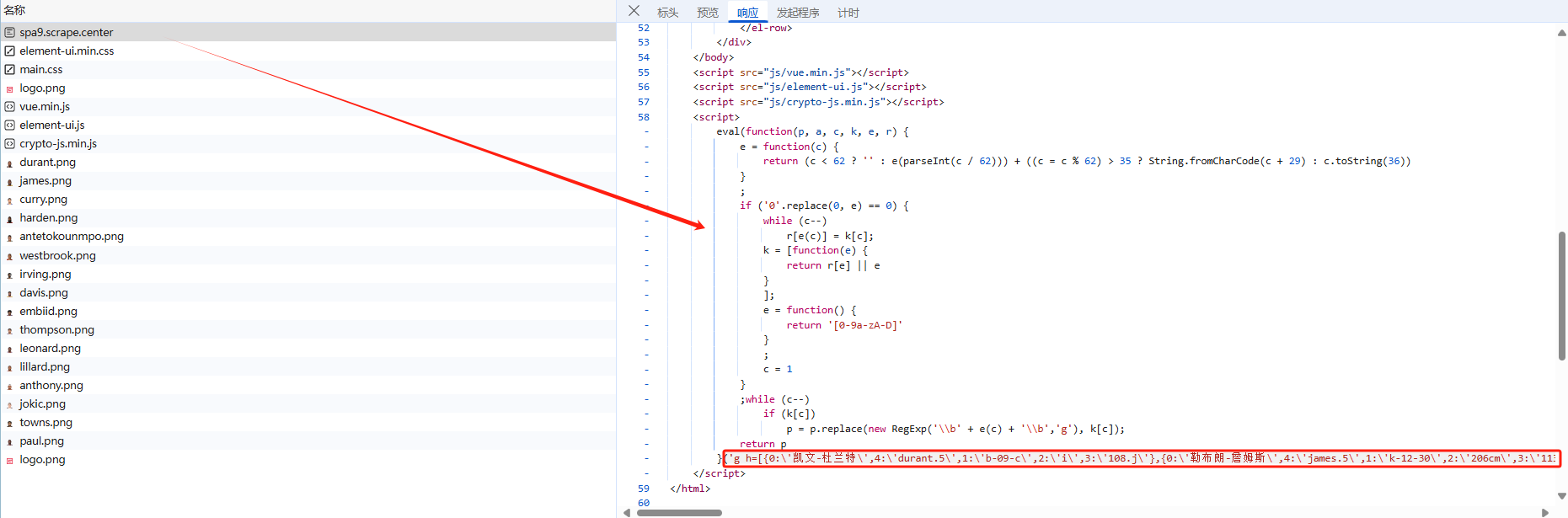The width and height of the screenshot is (1568, 518).
Task: Select the curry.png request name
Action: click(x=44, y=199)
